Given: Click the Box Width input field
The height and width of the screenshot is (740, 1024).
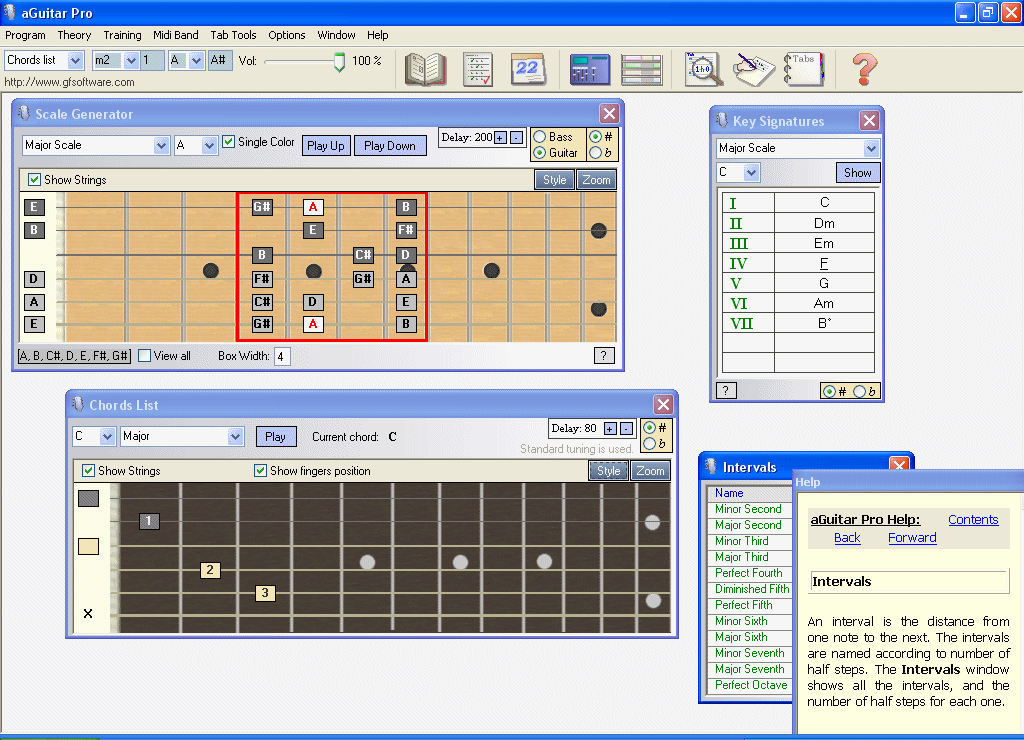Looking at the screenshot, I should pos(282,357).
